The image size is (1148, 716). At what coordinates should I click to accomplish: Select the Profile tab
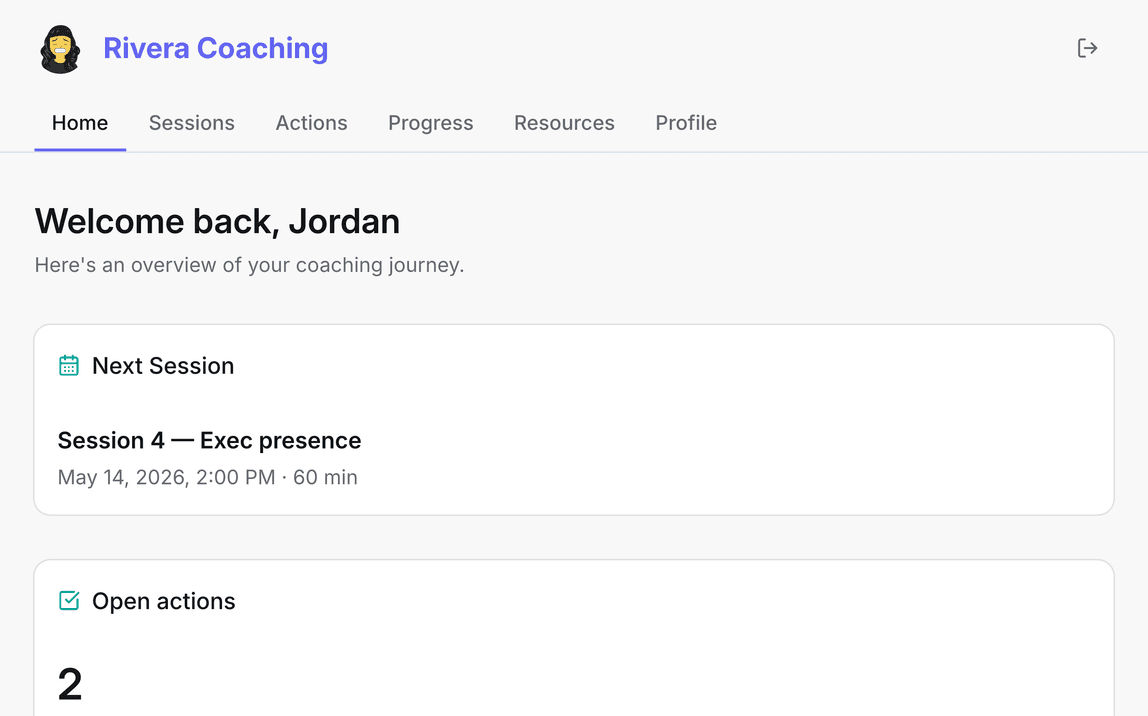pyautogui.click(x=686, y=123)
